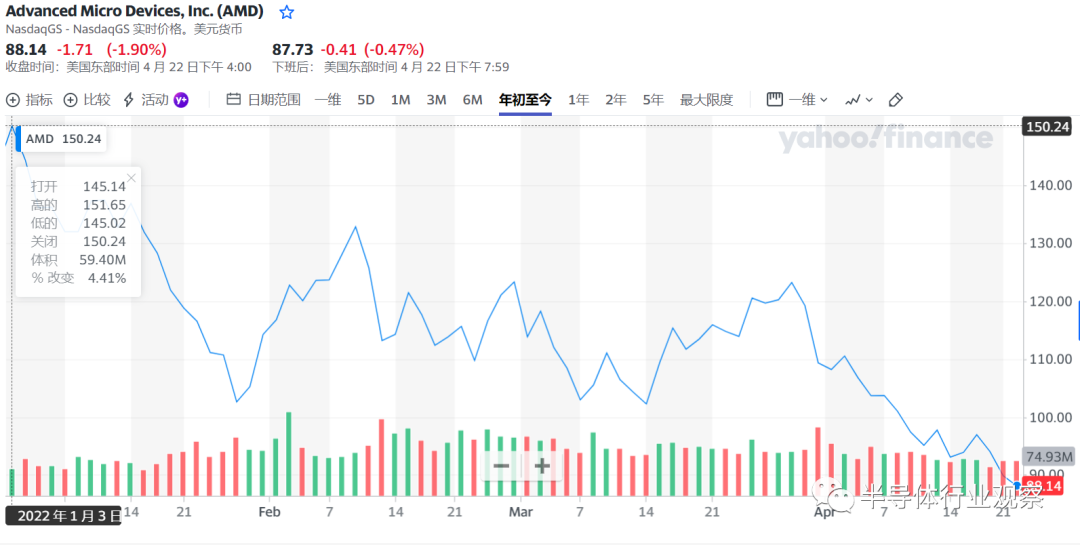Click the 59.40M volume value in tooltip
The height and width of the screenshot is (545, 1080).
coord(105,260)
